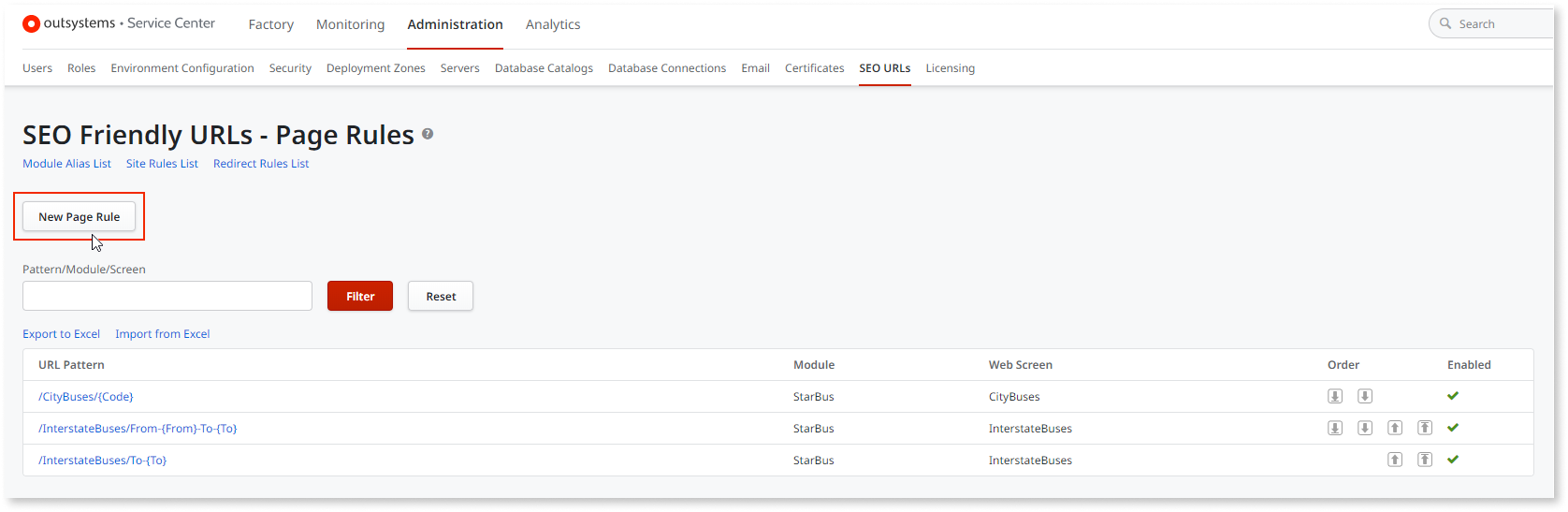Open the Site Rules List link

coord(162,164)
